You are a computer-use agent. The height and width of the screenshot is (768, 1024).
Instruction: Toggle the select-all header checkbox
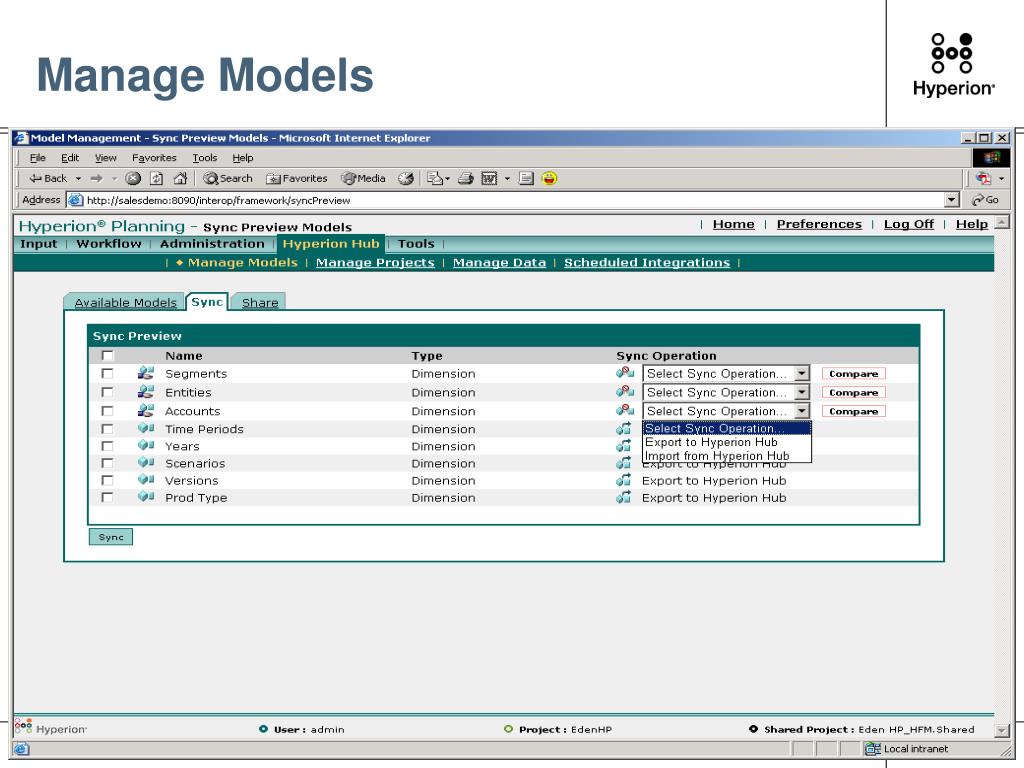click(107, 356)
